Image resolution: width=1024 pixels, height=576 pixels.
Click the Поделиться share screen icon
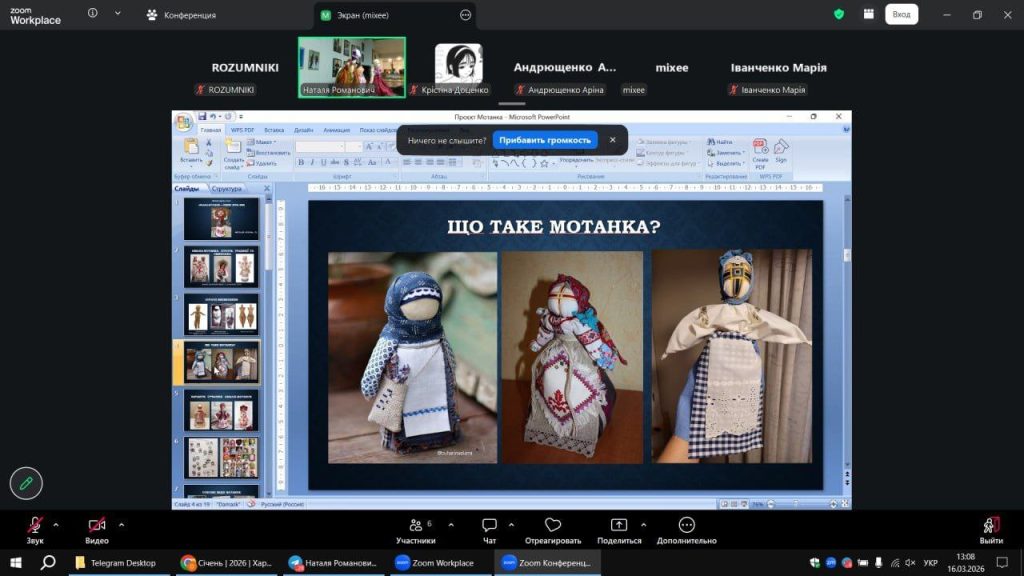619,525
